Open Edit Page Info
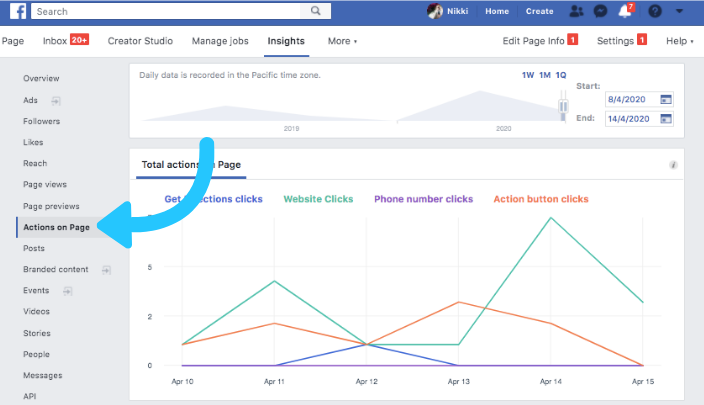 (533, 41)
